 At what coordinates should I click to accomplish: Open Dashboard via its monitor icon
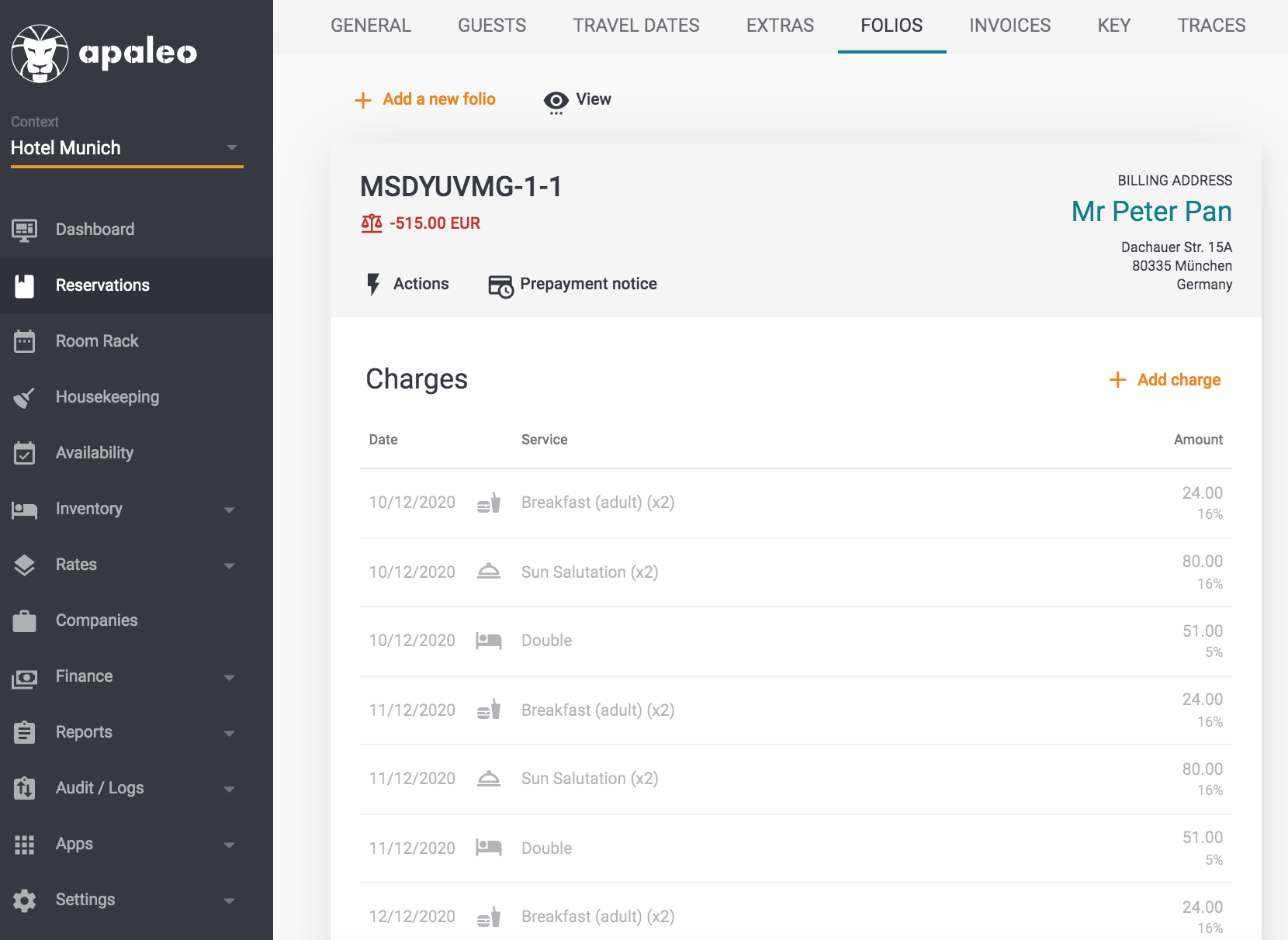point(25,230)
